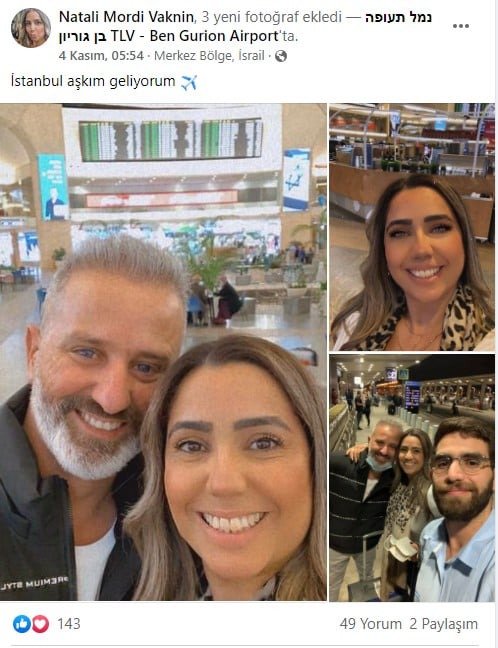Click Merkez Bölge, İsrail location
498x648 pixels.
pos(209,56)
